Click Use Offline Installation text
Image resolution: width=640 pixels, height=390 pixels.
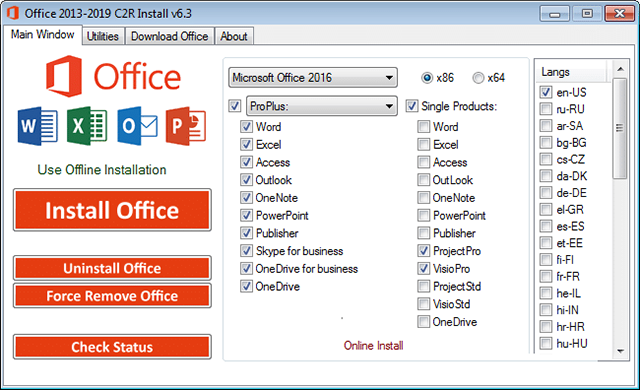tap(102, 170)
